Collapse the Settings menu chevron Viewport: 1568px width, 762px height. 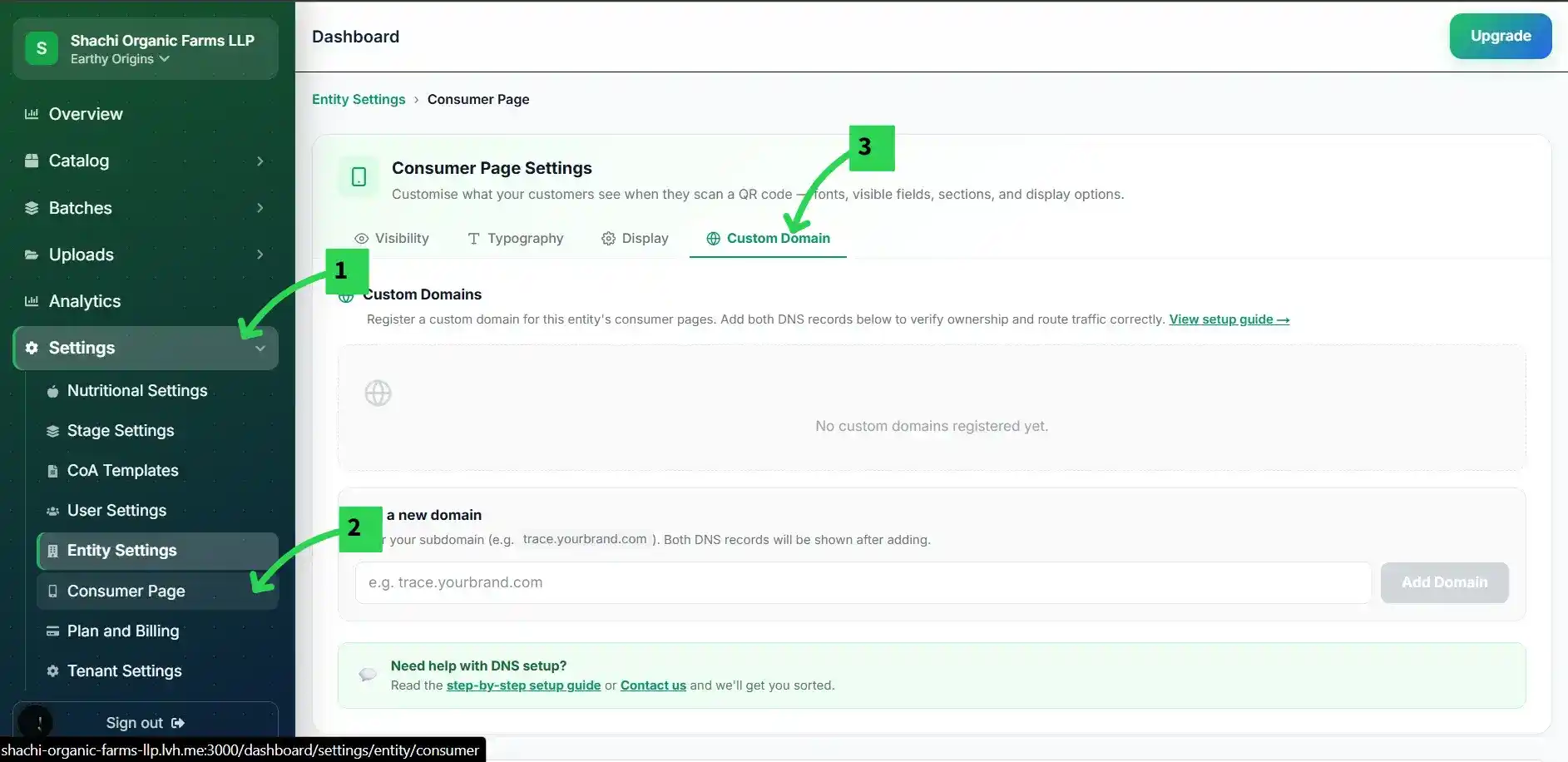pos(260,349)
